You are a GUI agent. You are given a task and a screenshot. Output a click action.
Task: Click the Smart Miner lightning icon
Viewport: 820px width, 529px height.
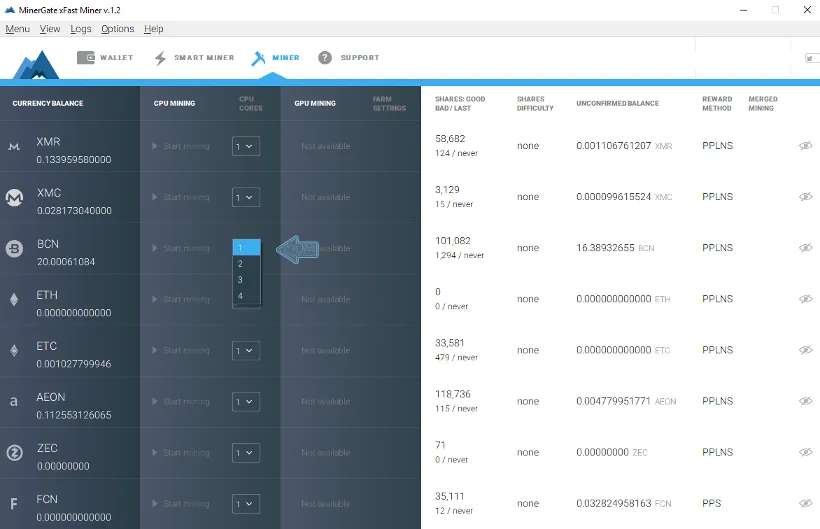tap(160, 58)
